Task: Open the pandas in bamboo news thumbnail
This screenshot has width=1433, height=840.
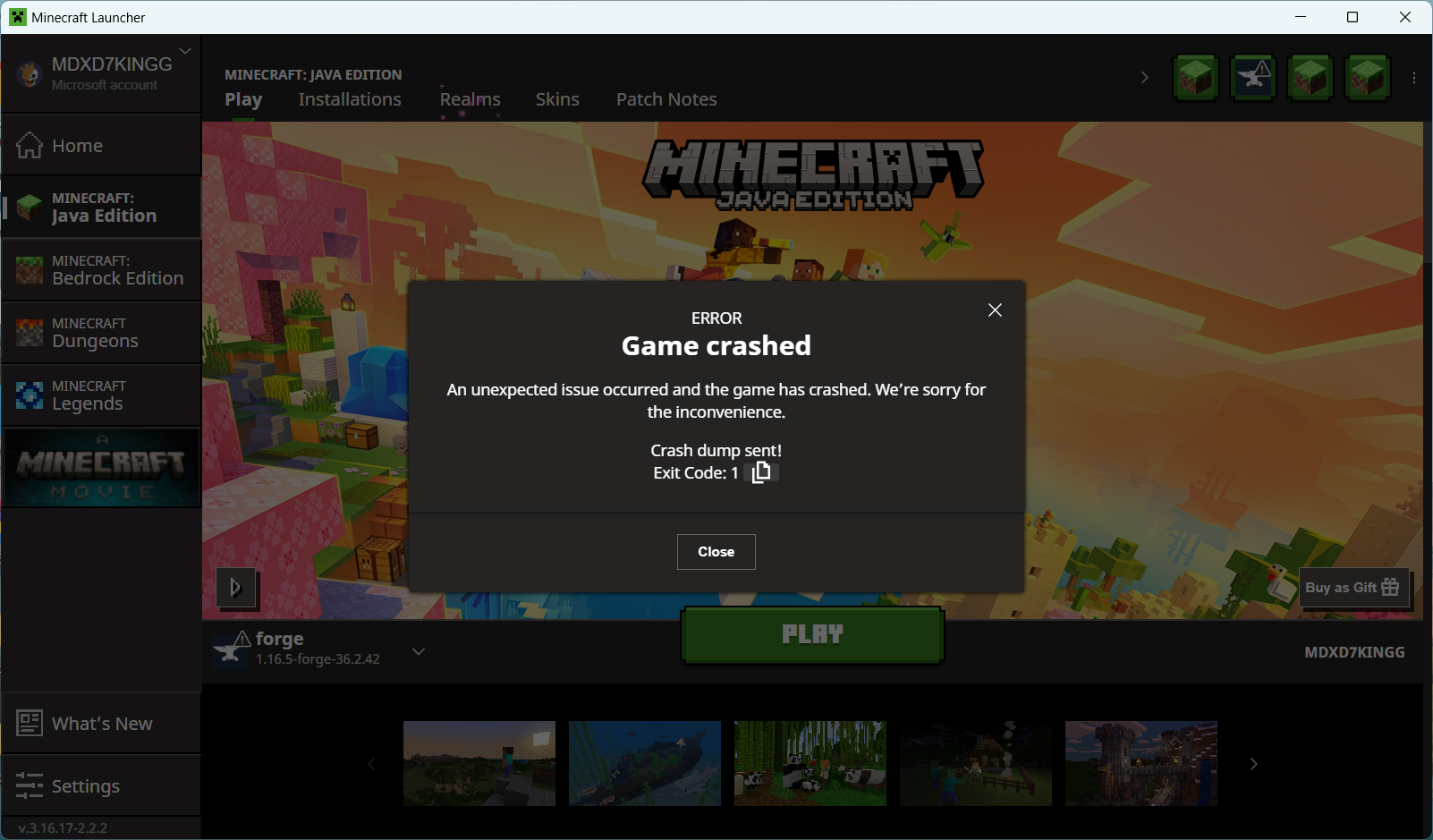Action: pos(810,763)
